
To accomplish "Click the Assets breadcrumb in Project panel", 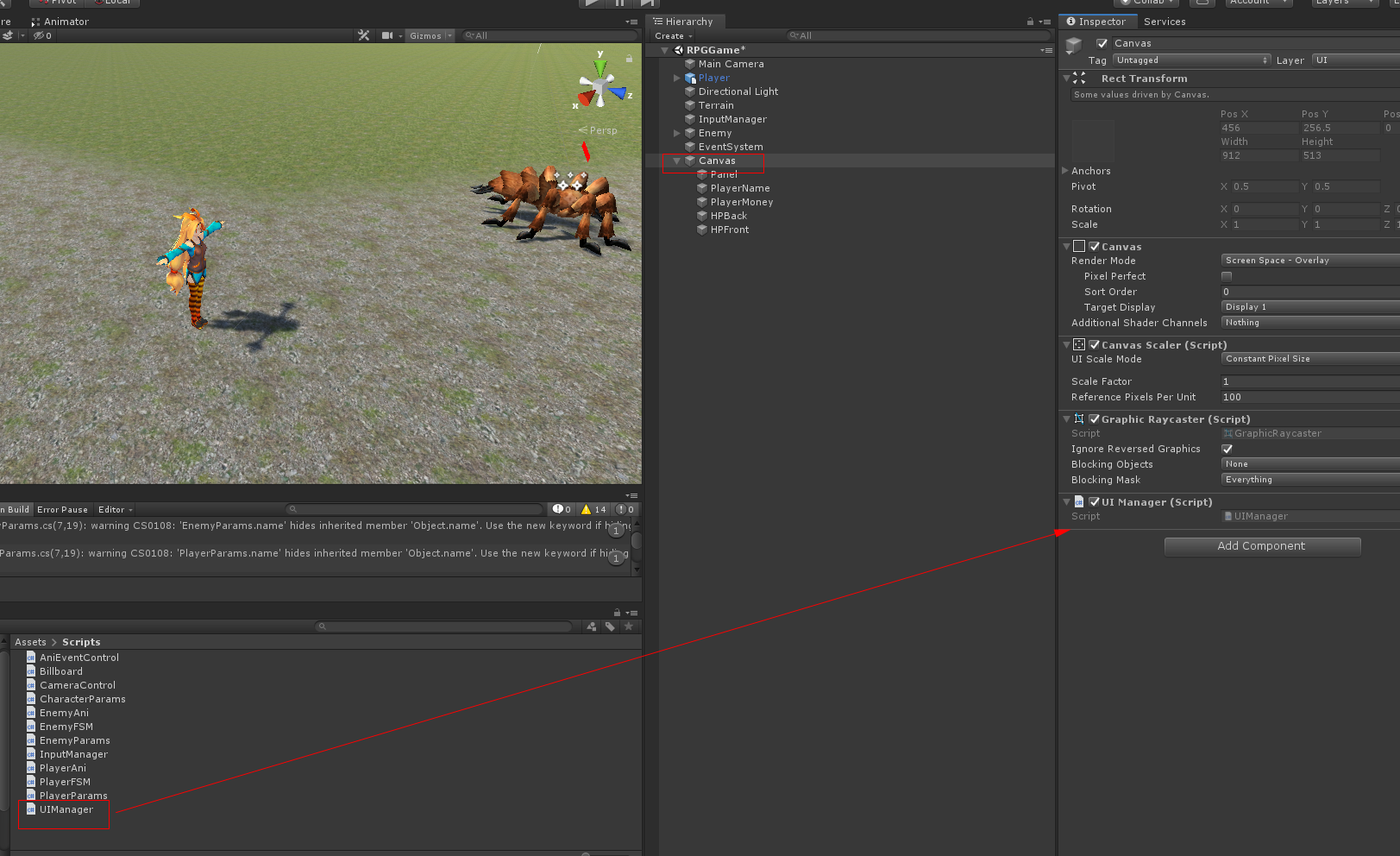I will tap(30, 642).
